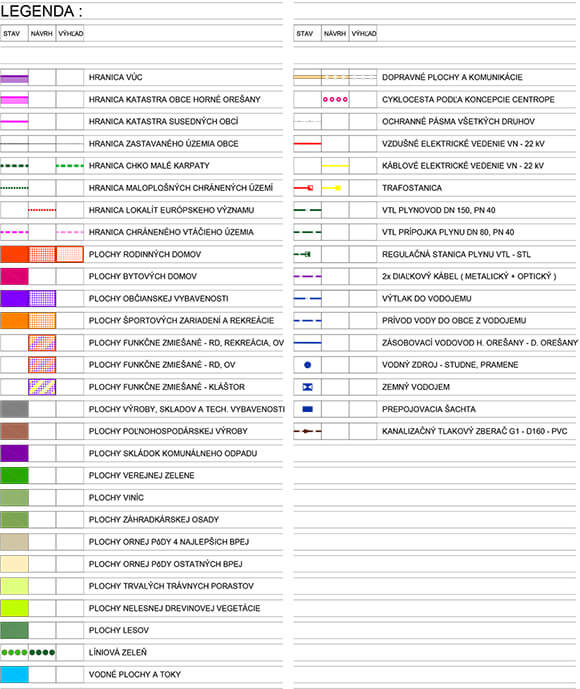Click the blue dot VODNÝ ZDROJ symbol
Image resolution: width=580 pixels, height=689 pixels.
tap(308, 365)
